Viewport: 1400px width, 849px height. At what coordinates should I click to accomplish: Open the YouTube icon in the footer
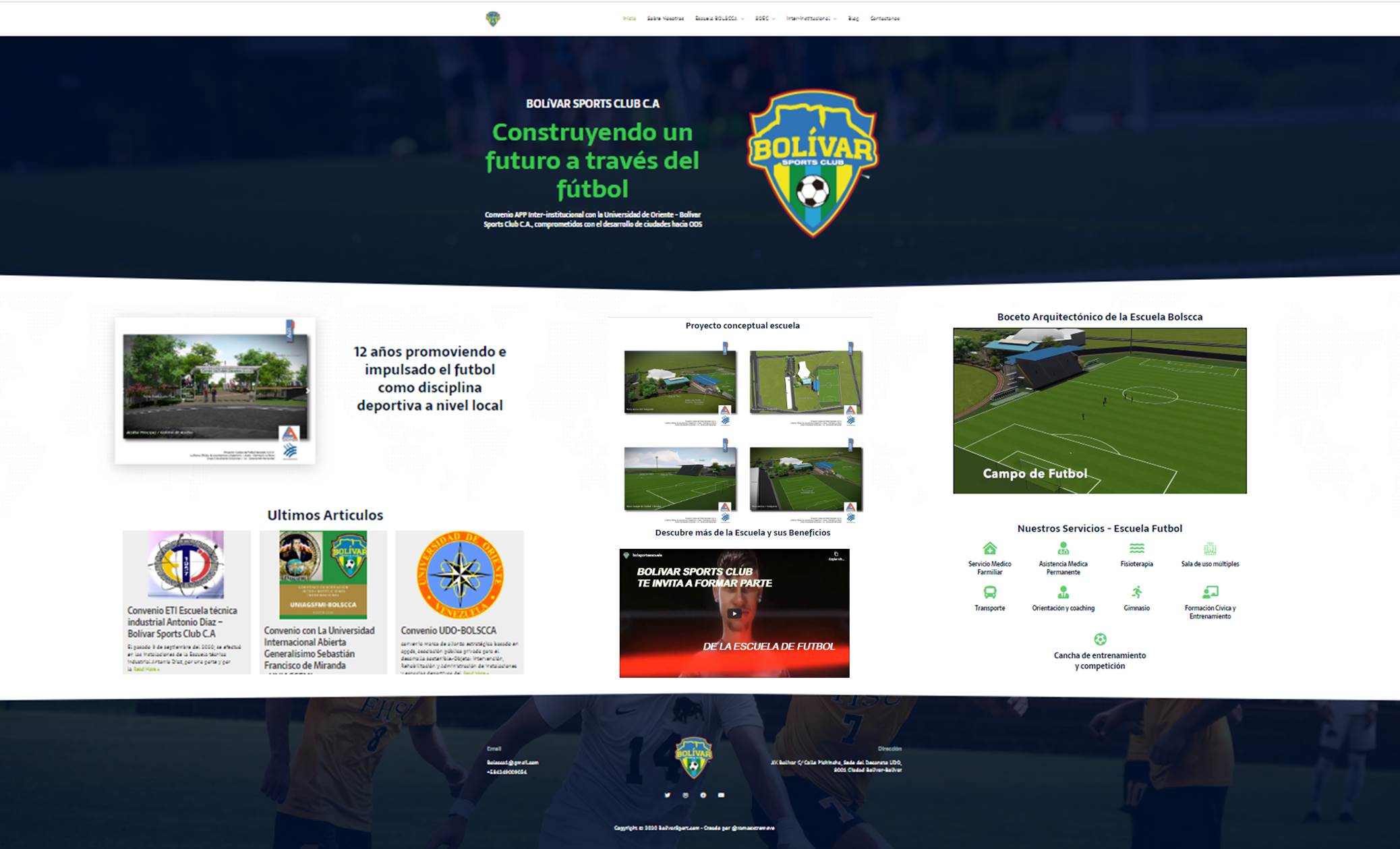(721, 795)
